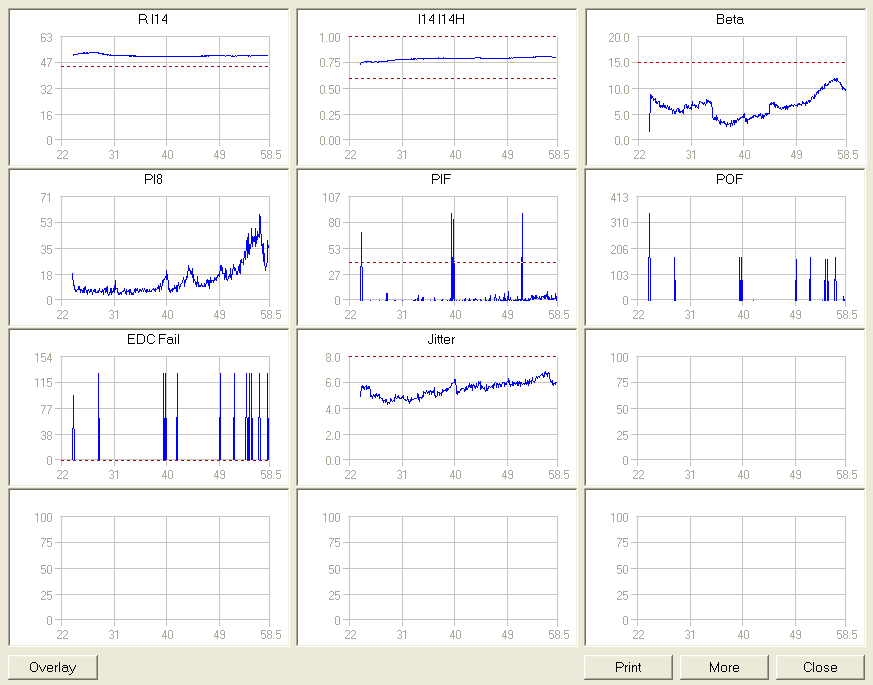Pick the PI8 chart plot area
The image size is (873, 685).
click(x=165, y=248)
